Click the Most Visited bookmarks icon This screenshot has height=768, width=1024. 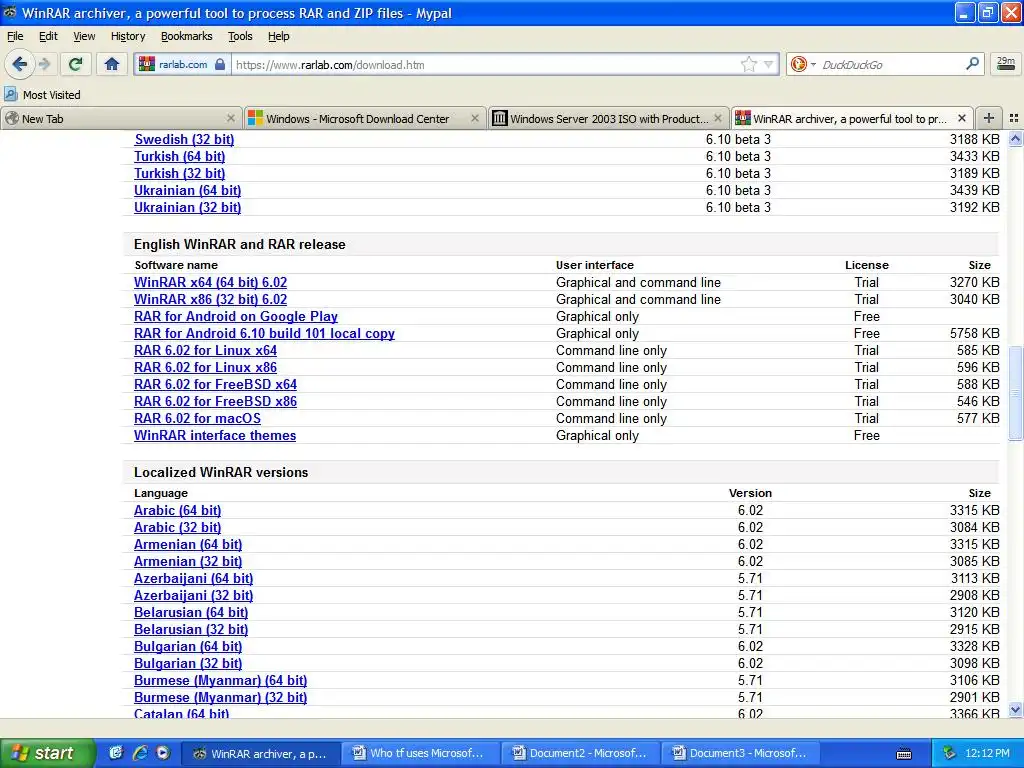10,95
